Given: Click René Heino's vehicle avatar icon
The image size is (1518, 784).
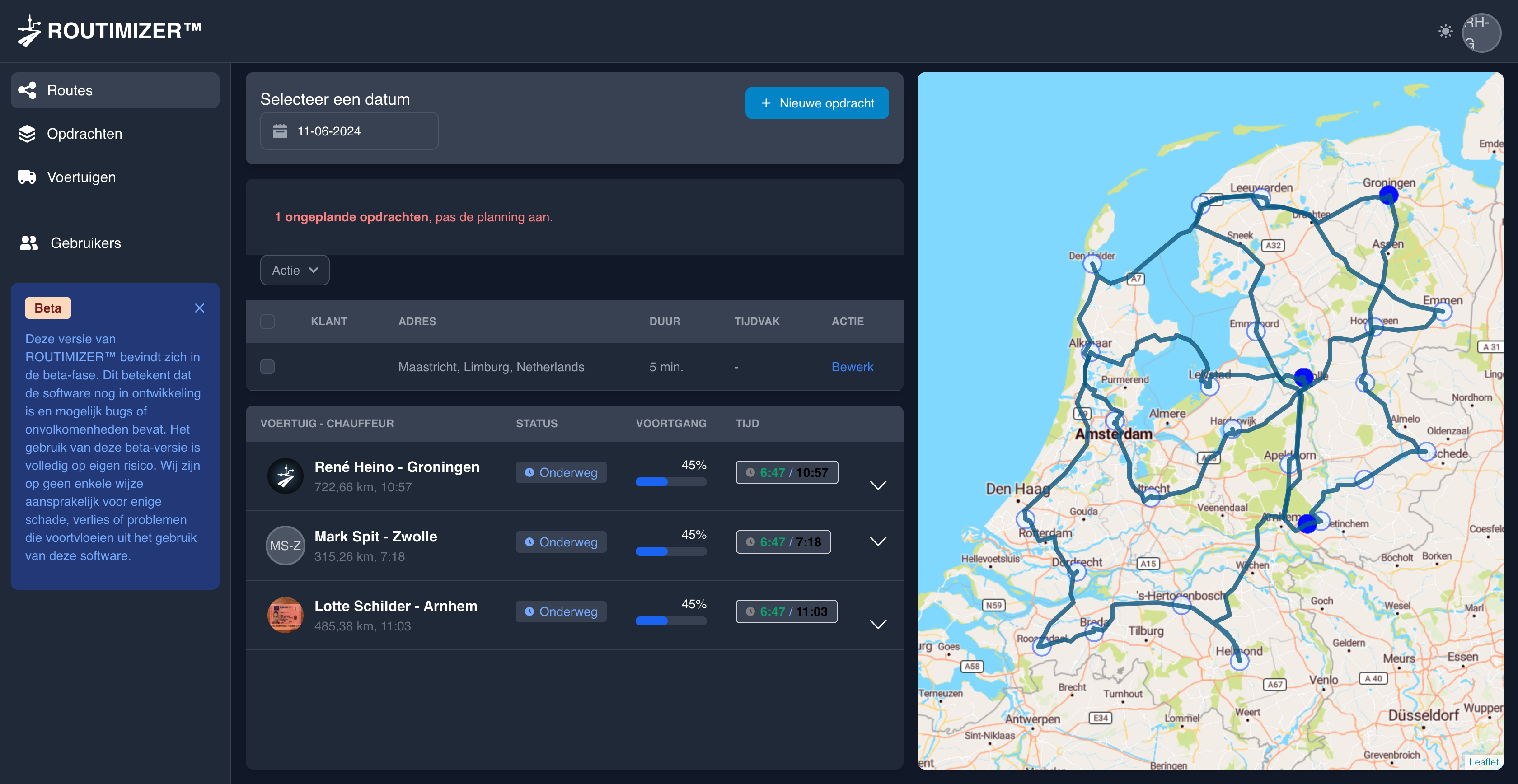Looking at the screenshot, I should point(285,476).
